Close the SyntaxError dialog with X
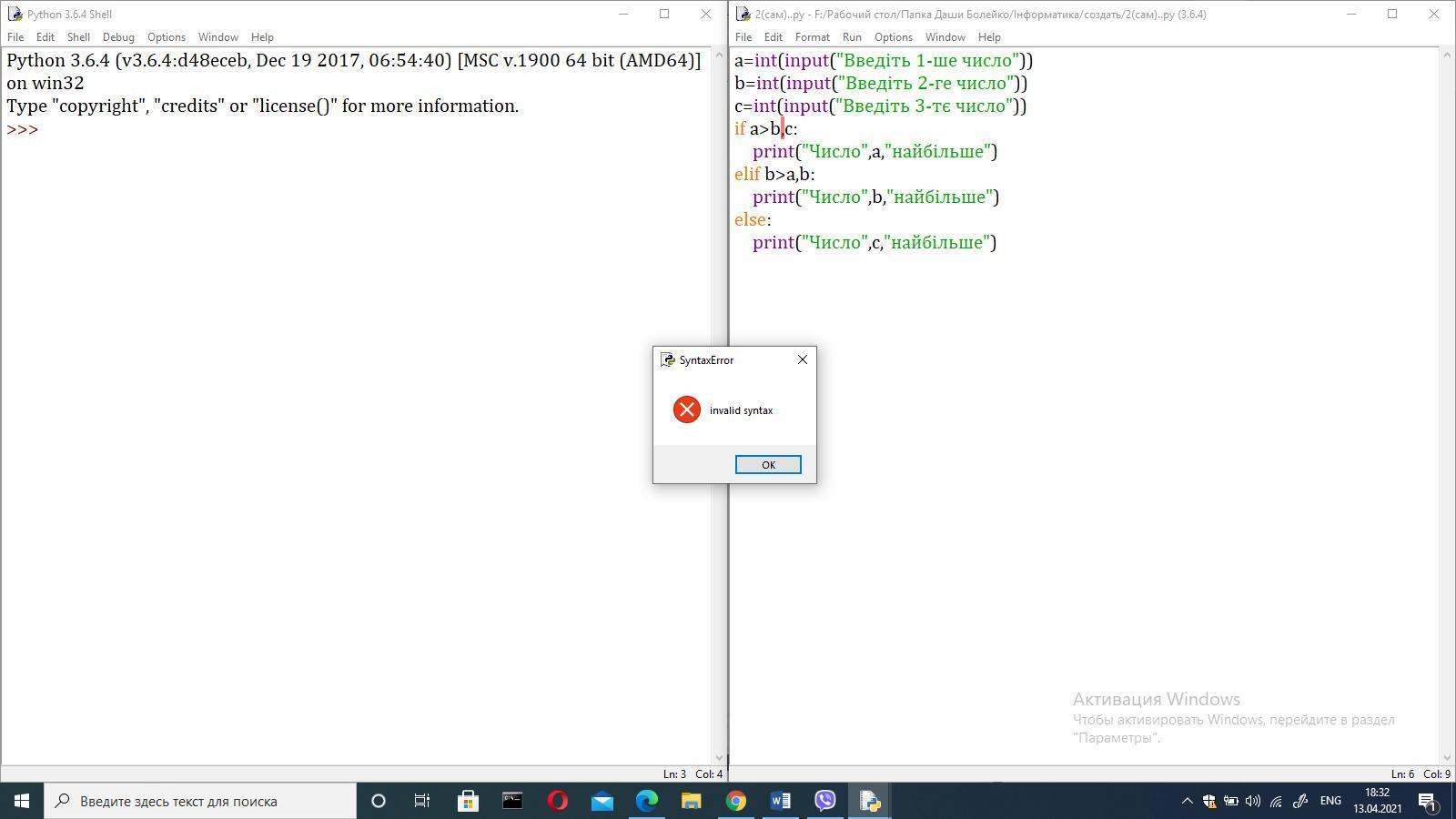1456x819 pixels. click(x=802, y=359)
